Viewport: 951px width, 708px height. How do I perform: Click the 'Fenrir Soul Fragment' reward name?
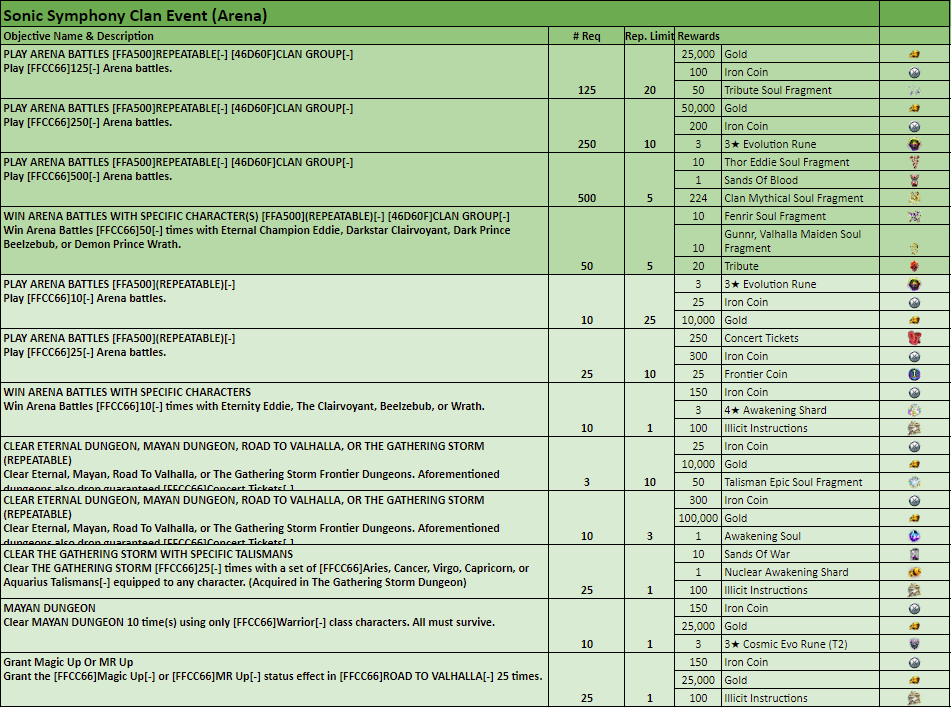pos(775,216)
